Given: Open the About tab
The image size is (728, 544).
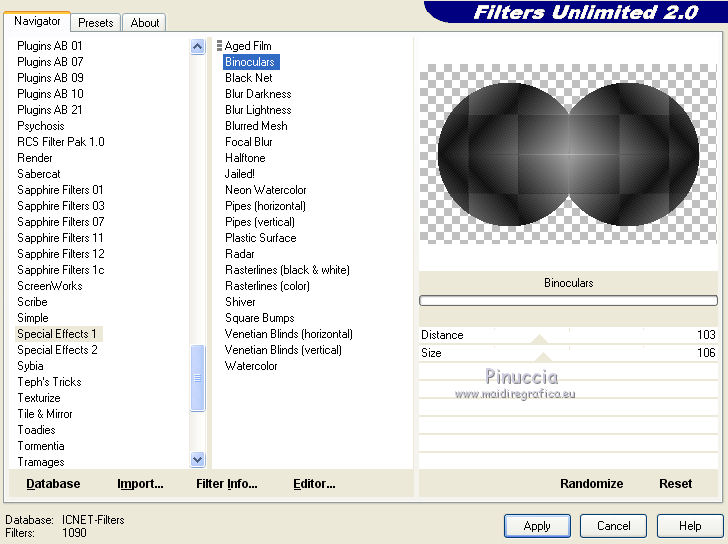Looking at the screenshot, I should click(145, 22).
